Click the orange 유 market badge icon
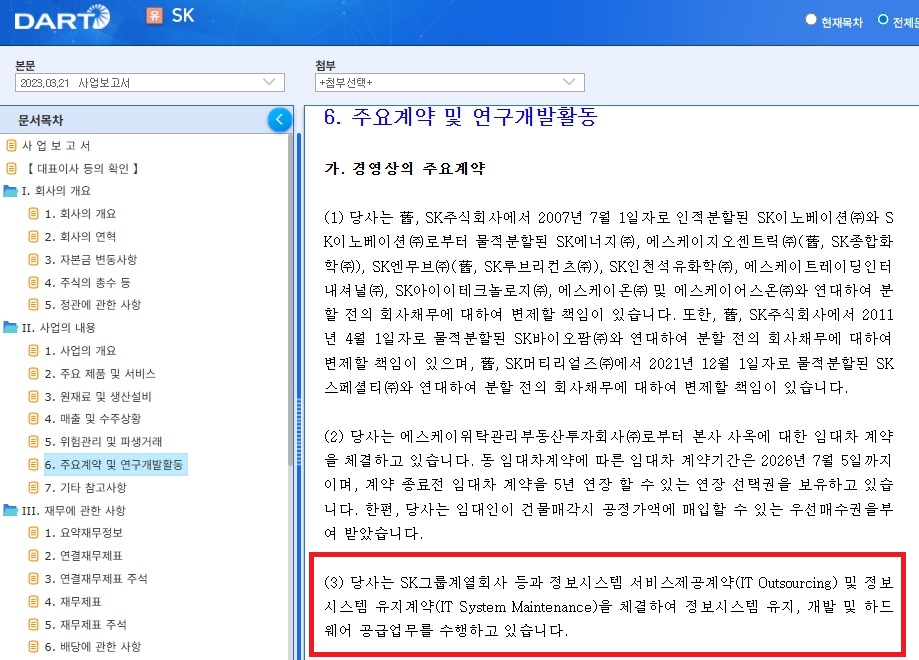The width and height of the screenshot is (919, 660). pyautogui.click(x=154, y=16)
